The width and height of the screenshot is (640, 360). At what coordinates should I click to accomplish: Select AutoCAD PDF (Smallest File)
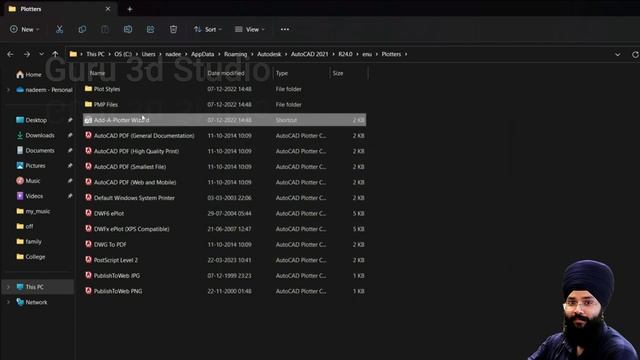224,167
